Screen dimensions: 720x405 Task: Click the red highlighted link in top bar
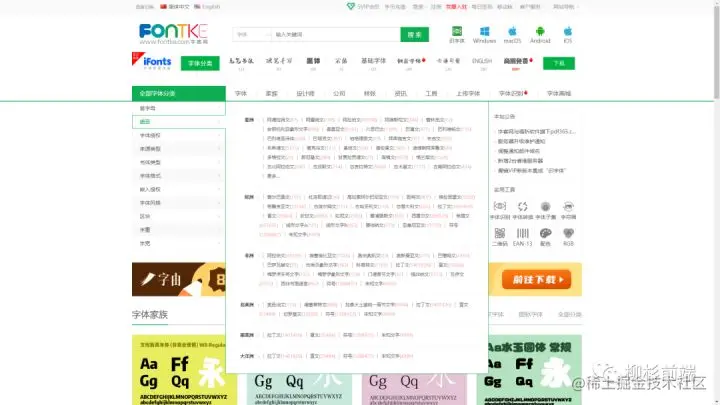(456, 6)
